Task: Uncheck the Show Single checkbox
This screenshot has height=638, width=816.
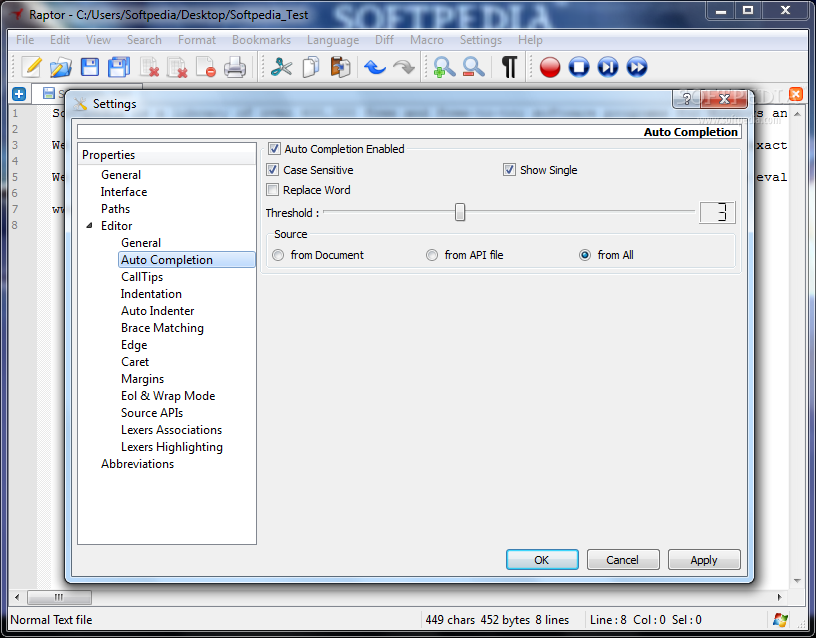Action: (509, 170)
